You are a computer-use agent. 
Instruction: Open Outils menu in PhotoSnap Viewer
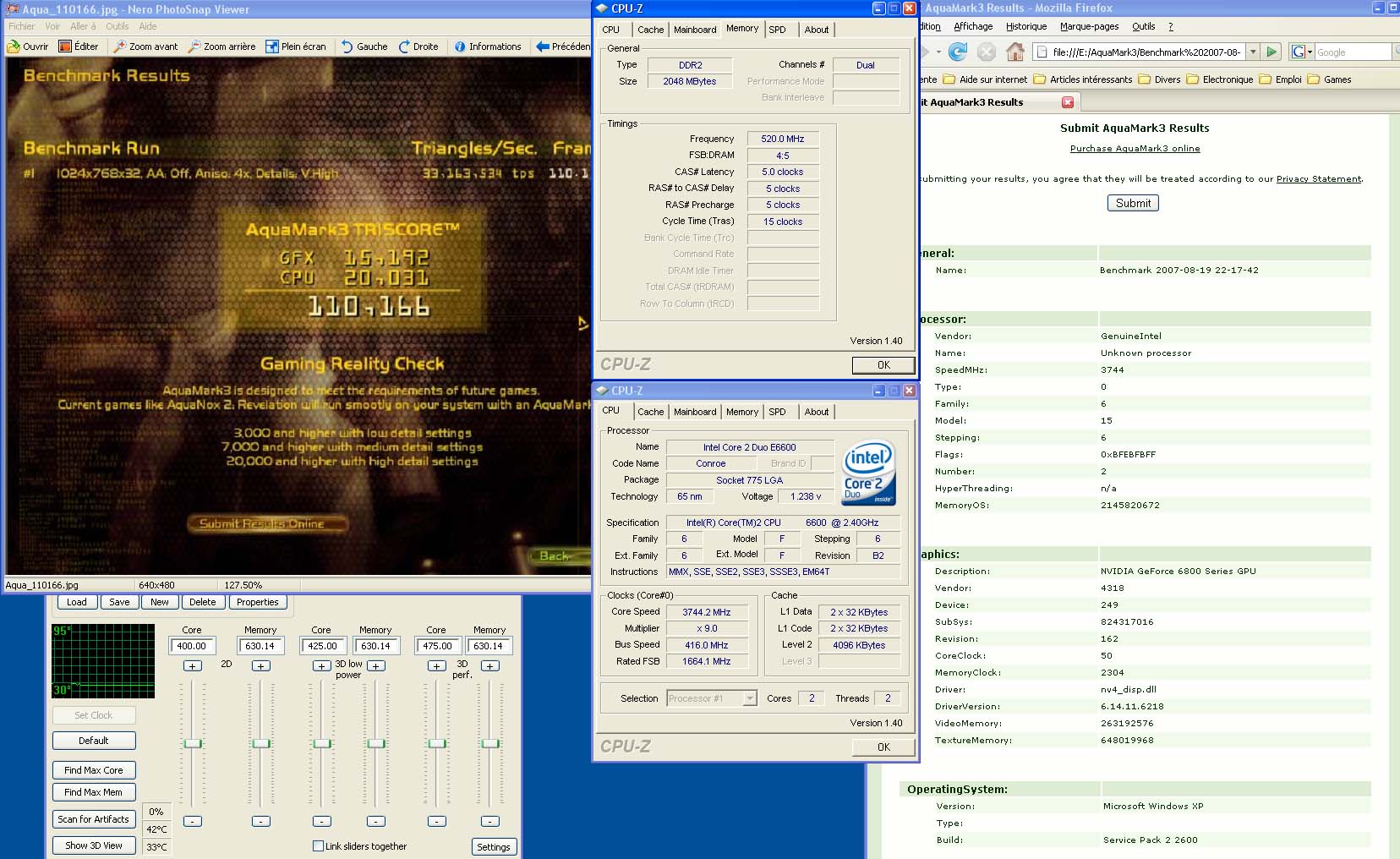coord(118,26)
